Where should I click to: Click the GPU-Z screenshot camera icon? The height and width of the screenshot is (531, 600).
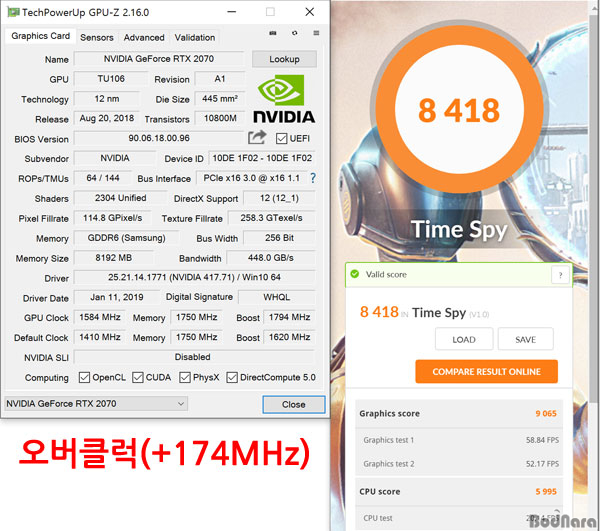(272, 33)
